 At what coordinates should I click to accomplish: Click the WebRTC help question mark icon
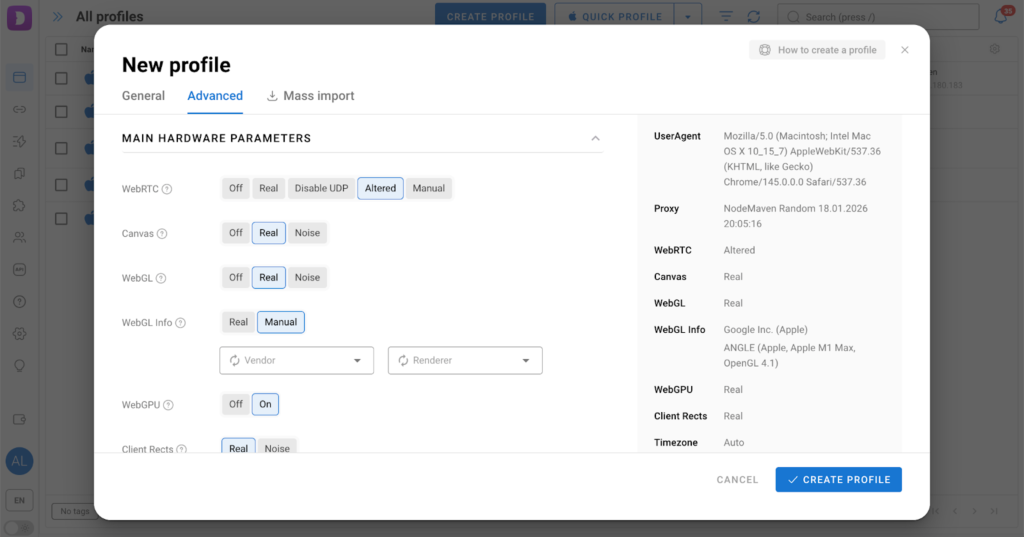tap(167, 189)
